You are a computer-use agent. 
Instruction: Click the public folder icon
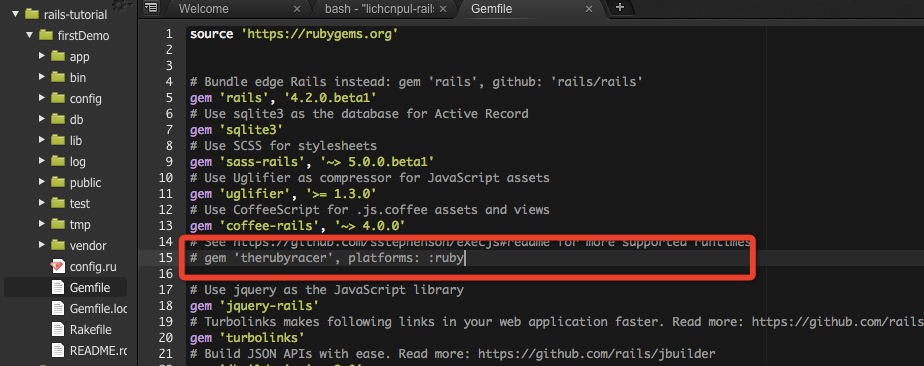[x=57, y=182]
